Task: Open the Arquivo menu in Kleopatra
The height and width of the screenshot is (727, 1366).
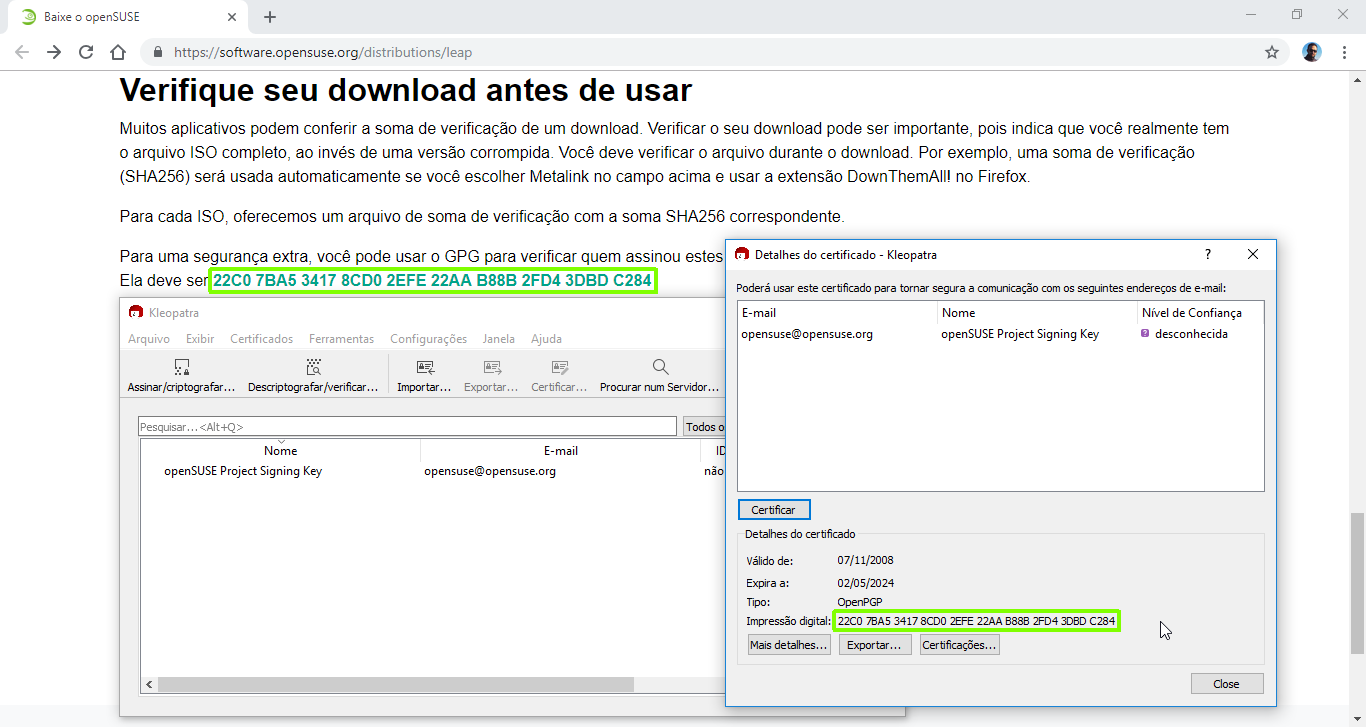Action: [149, 339]
